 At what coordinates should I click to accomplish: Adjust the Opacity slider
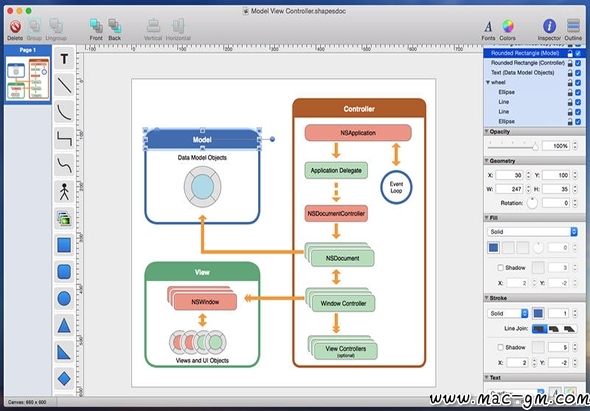512,147
